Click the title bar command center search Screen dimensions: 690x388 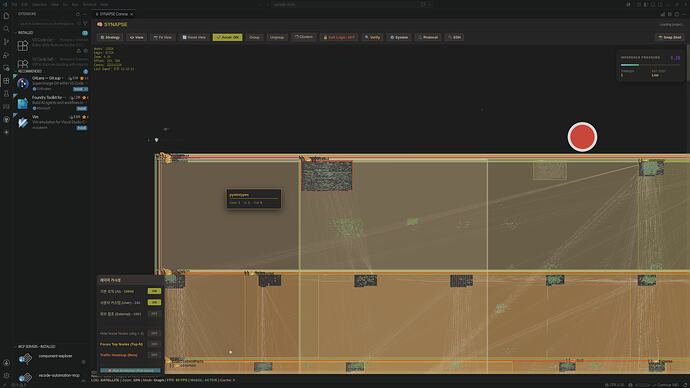(350, 4)
